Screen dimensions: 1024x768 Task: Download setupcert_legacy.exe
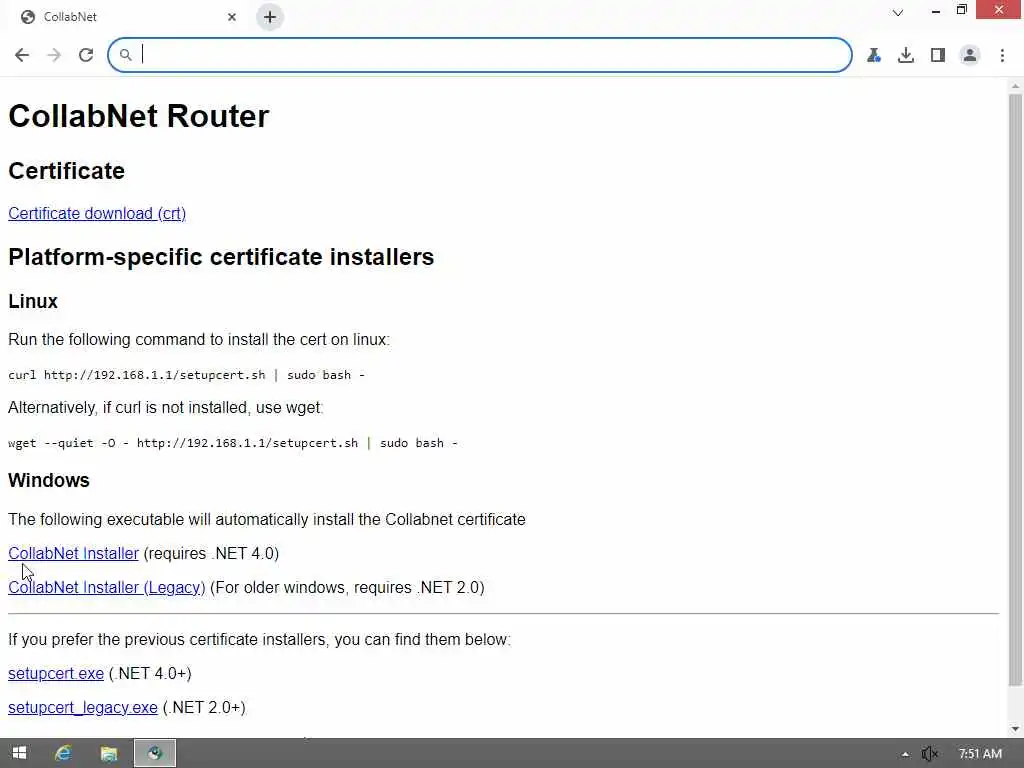tap(82, 707)
